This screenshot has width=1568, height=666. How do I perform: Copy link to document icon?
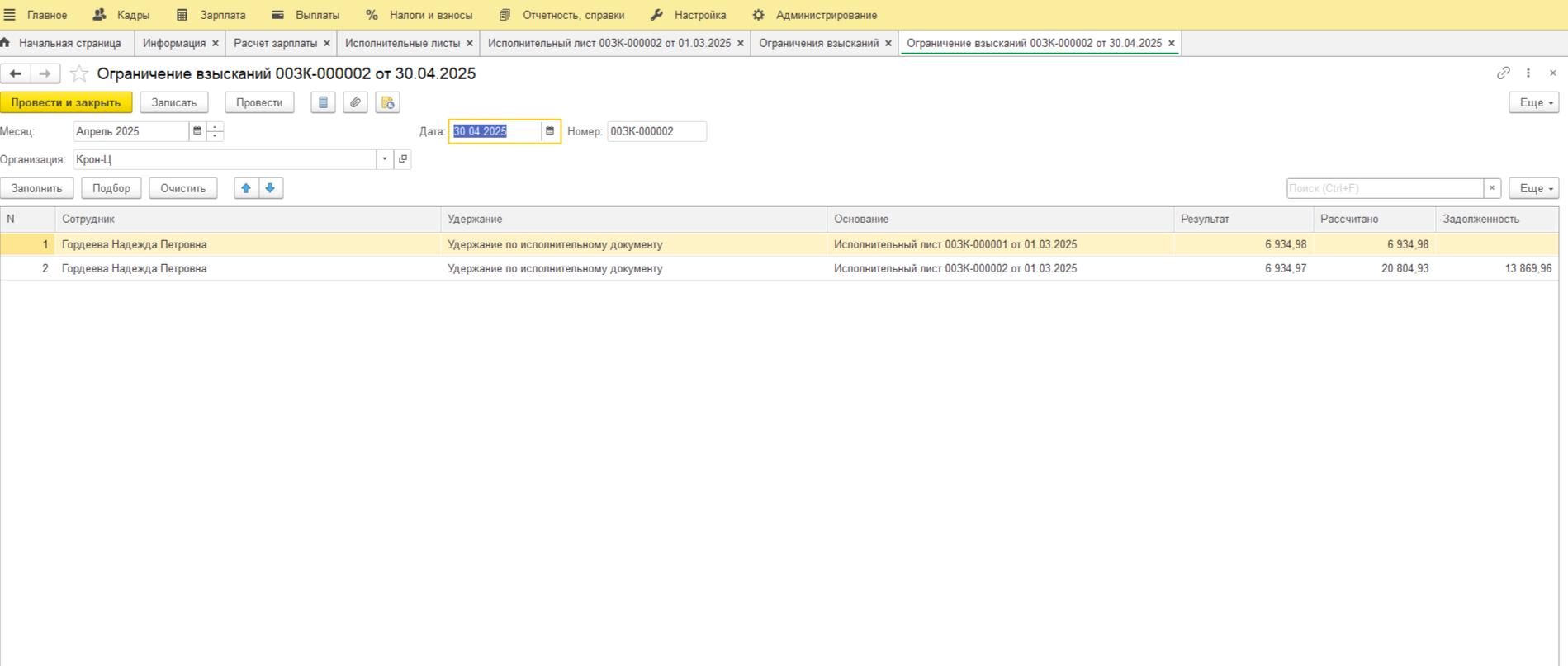coord(1503,73)
